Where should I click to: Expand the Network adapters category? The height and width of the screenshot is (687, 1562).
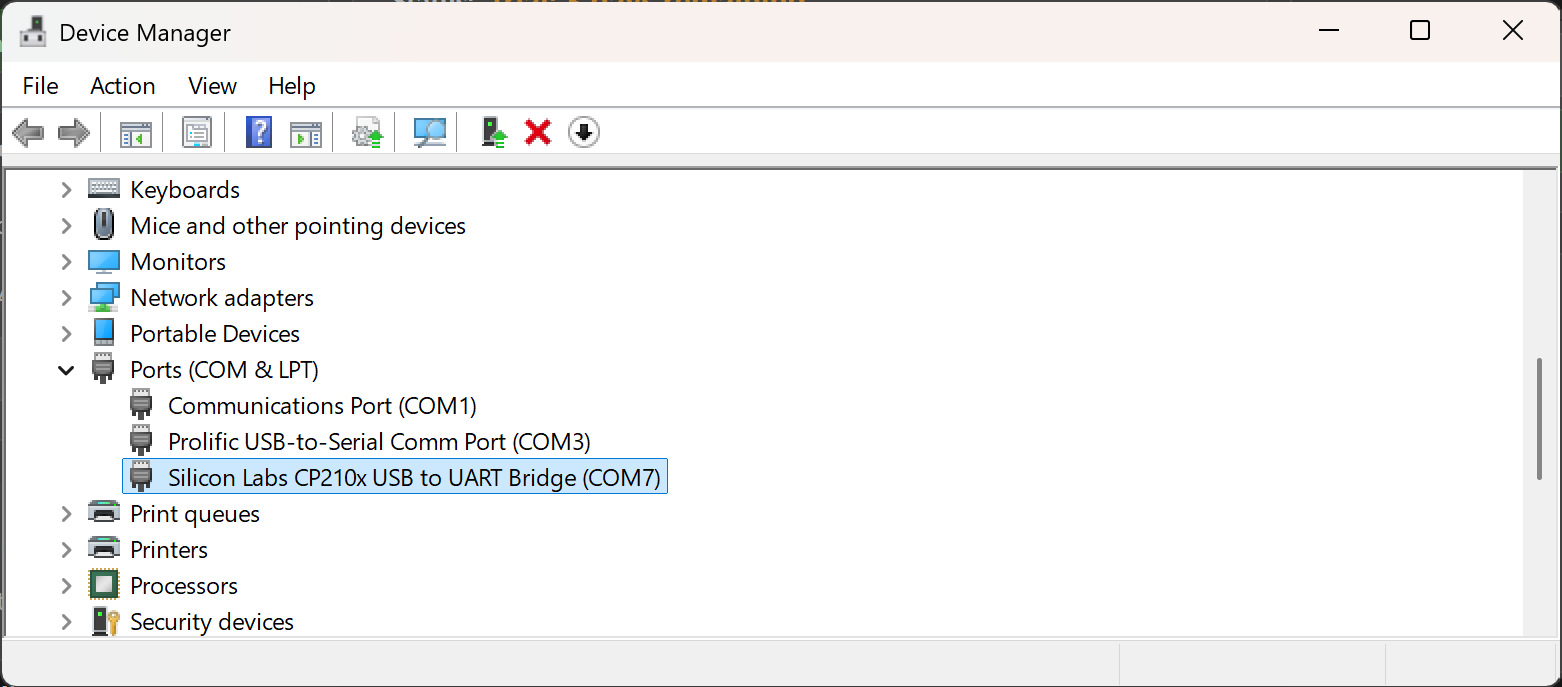click(66, 297)
